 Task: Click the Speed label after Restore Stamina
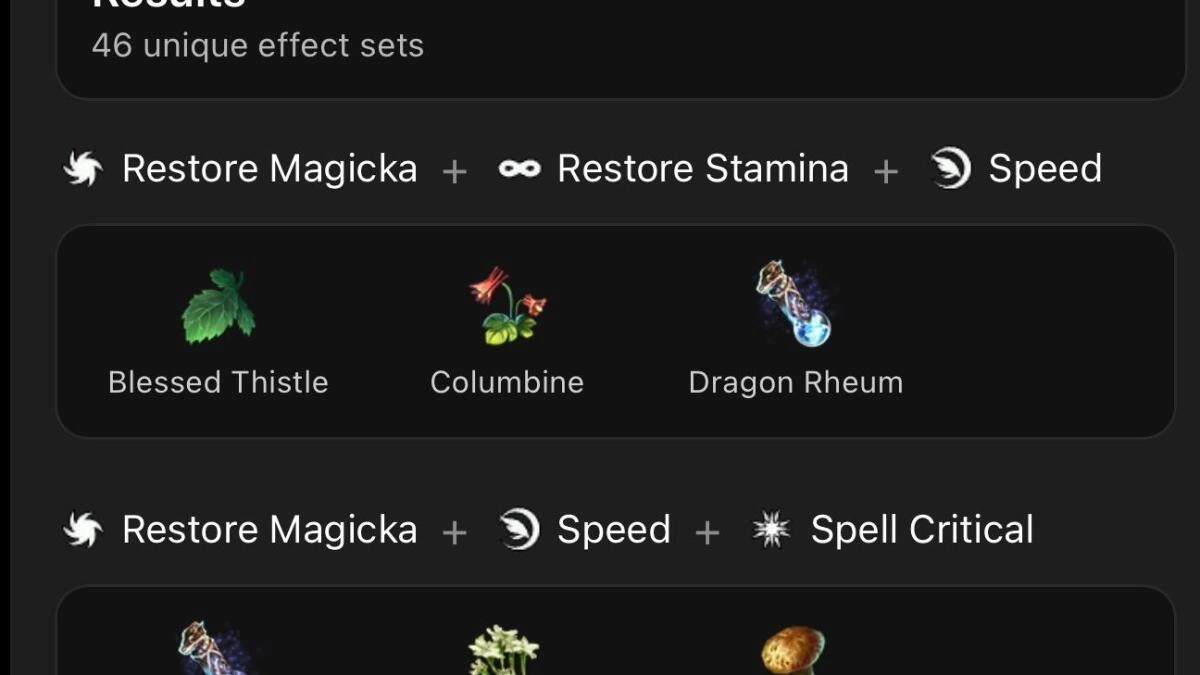tap(1045, 169)
